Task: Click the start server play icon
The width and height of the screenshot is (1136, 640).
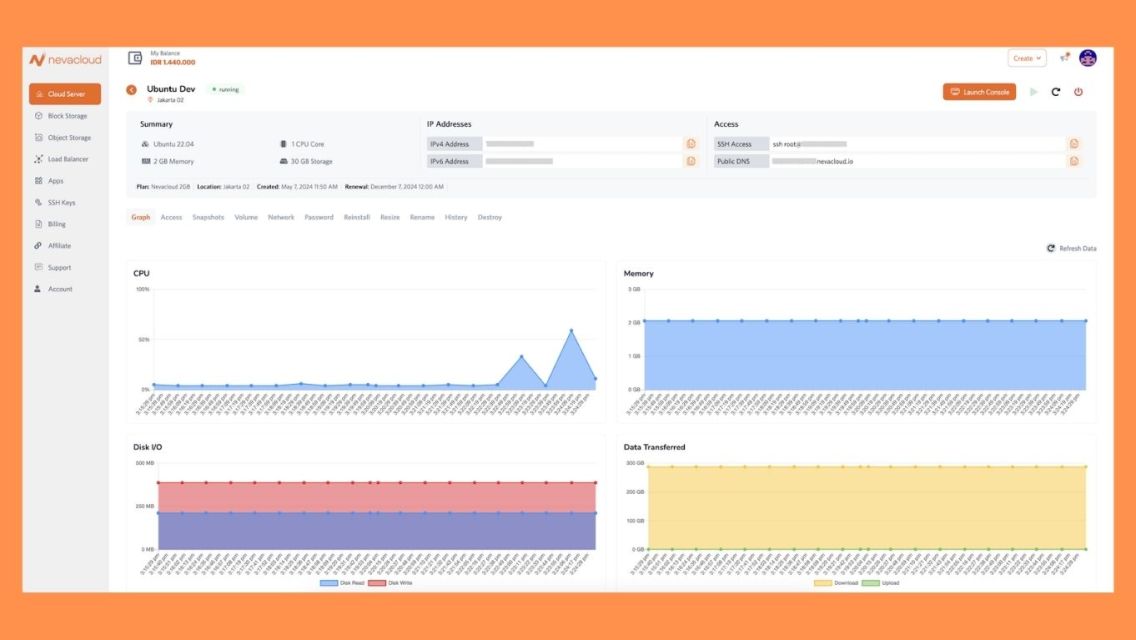Action: tap(1034, 92)
